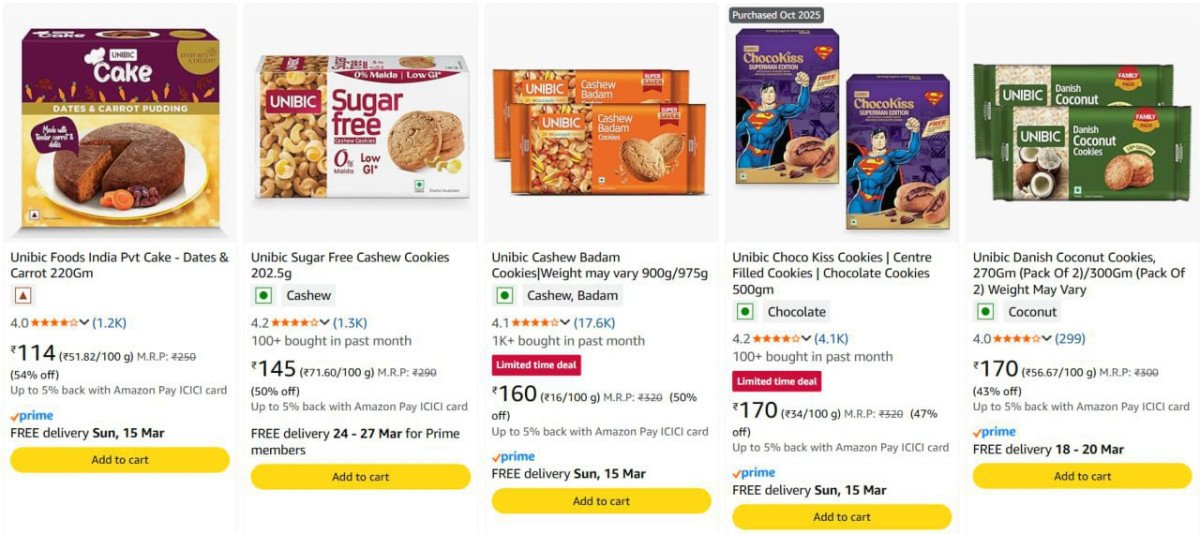Image resolution: width=1200 pixels, height=534 pixels.
Task: Click green veg icon beside Cashew, Badam label
Action: pyautogui.click(x=505, y=296)
